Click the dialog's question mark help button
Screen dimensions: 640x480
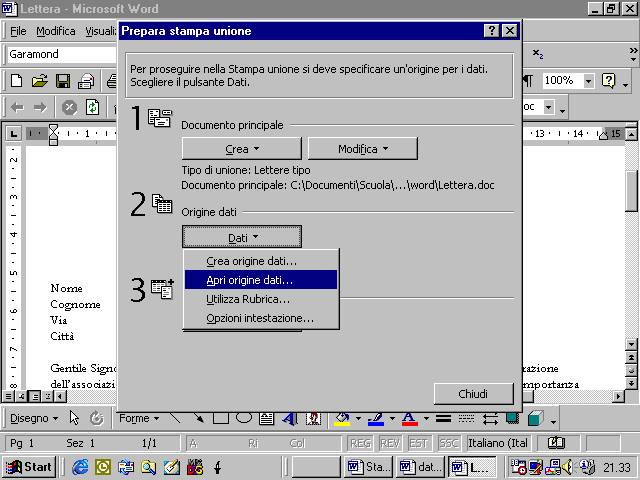(x=491, y=31)
